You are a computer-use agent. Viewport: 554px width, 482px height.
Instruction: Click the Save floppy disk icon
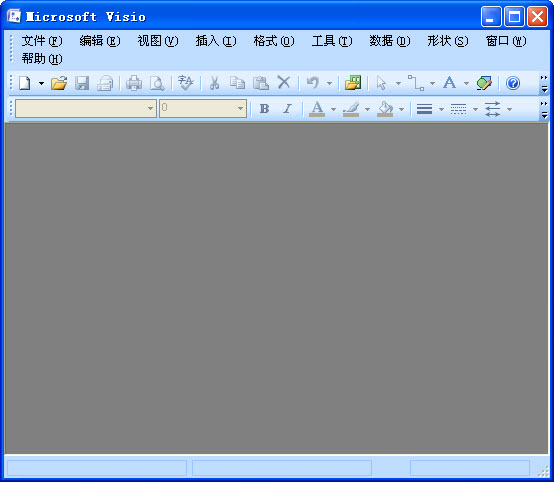point(82,83)
